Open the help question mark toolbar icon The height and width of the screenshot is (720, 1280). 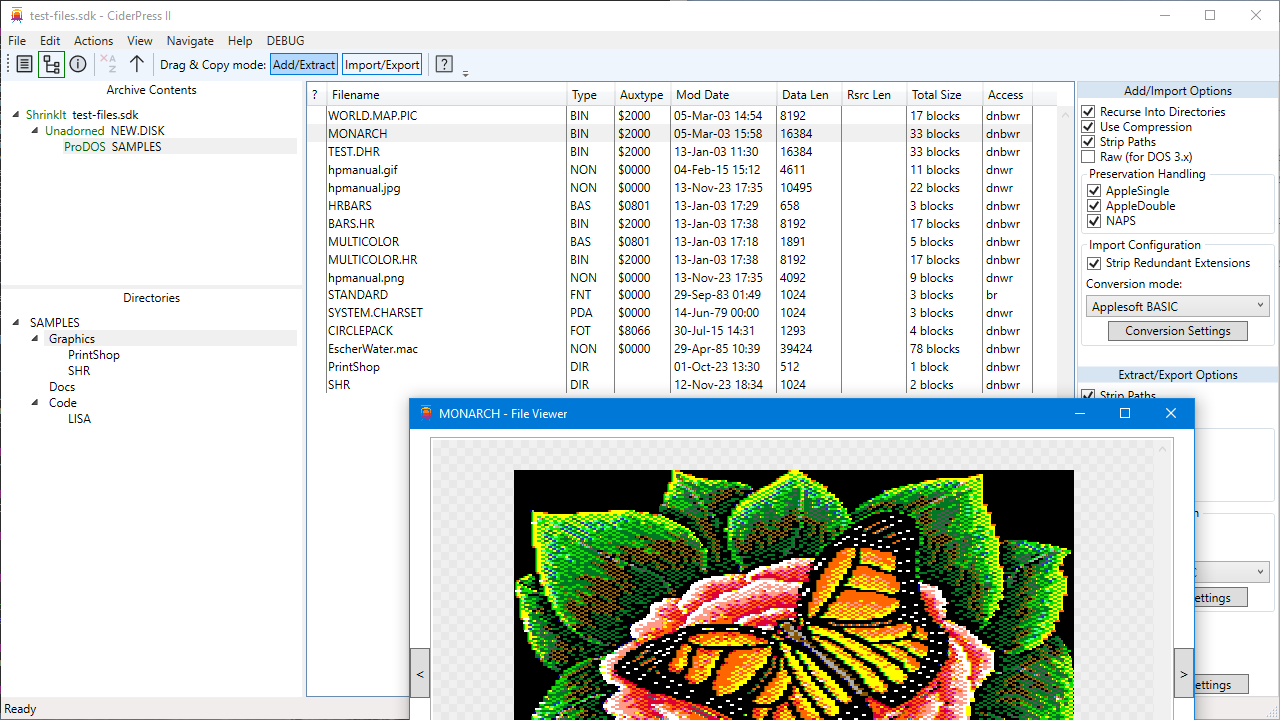(444, 65)
